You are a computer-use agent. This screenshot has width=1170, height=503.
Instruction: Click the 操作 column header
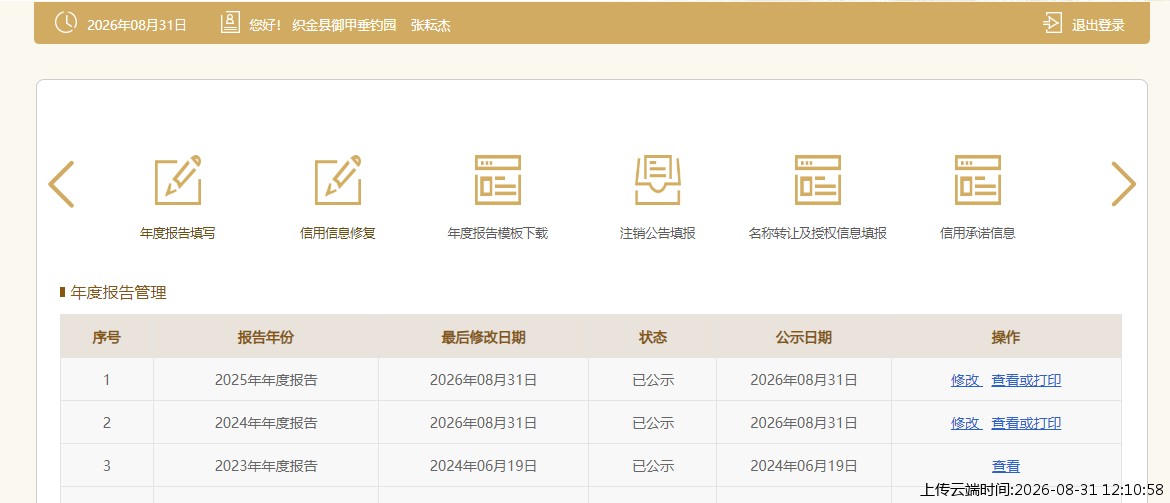(x=1006, y=337)
